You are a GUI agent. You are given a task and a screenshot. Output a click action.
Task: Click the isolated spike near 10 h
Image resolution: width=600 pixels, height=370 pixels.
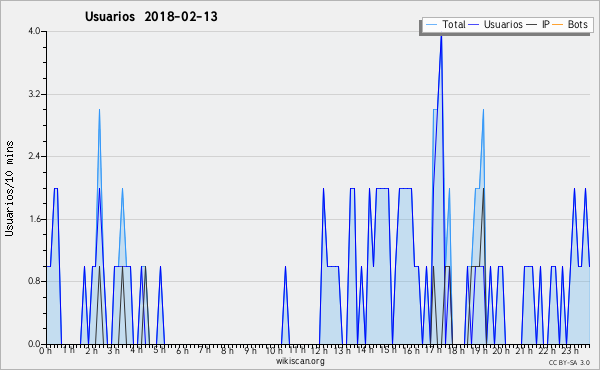click(285, 305)
